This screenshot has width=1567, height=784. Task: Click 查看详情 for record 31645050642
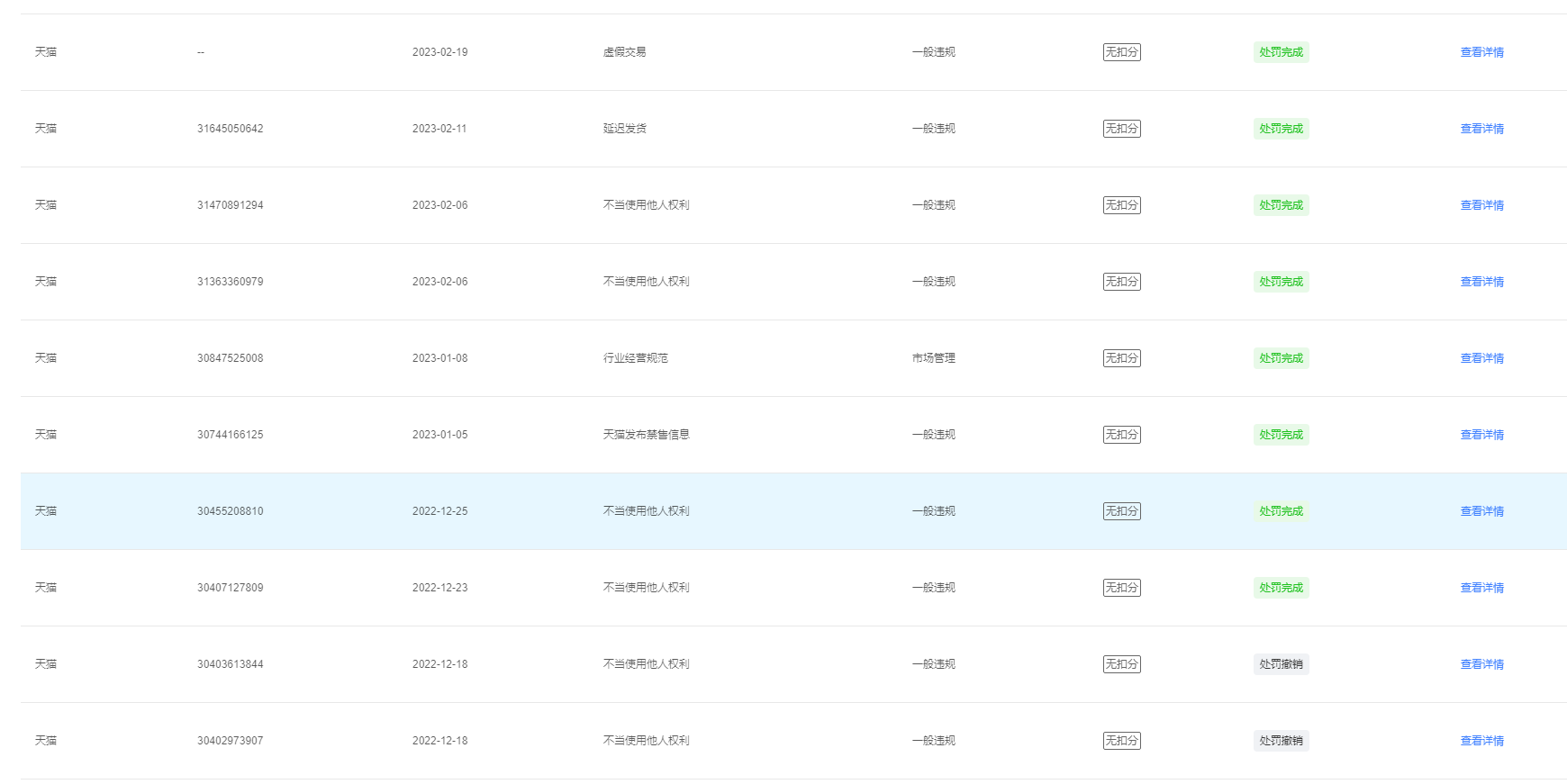click(1481, 129)
